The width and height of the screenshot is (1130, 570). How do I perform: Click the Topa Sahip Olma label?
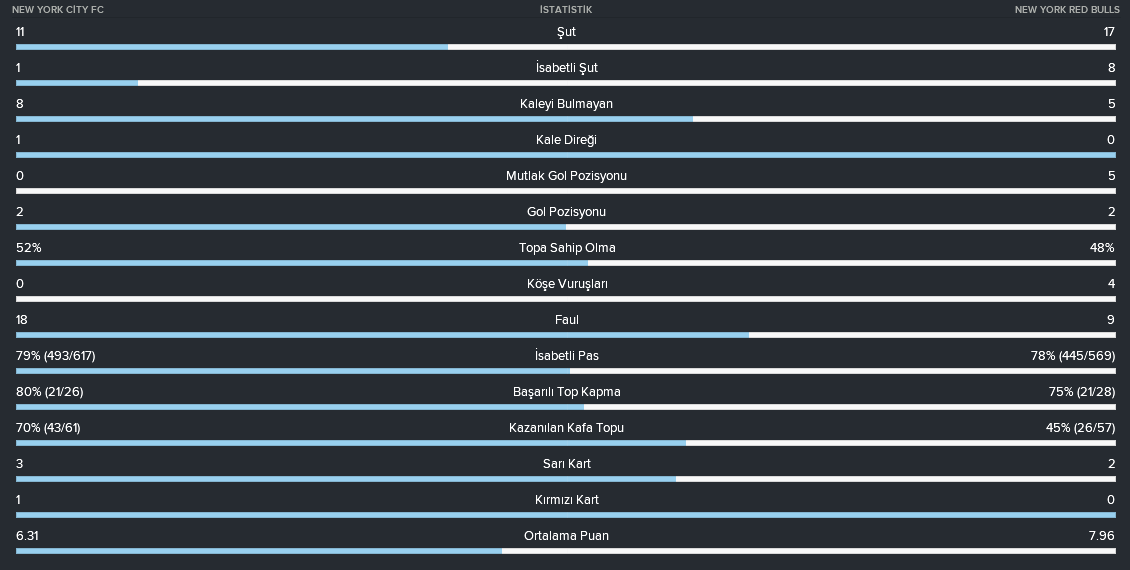tap(566, 248)
